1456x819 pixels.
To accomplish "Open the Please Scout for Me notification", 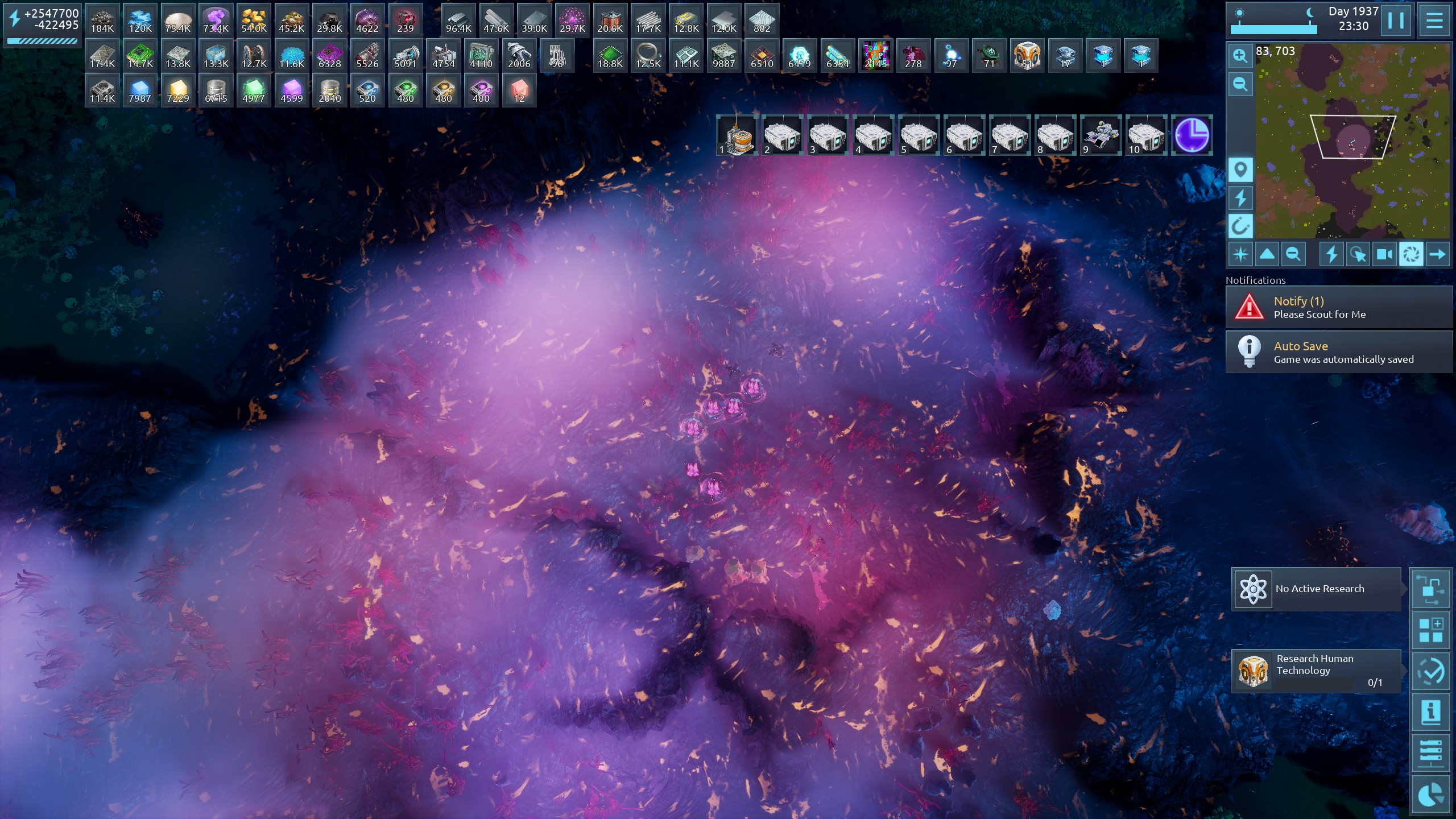I will click(1338, 307).
